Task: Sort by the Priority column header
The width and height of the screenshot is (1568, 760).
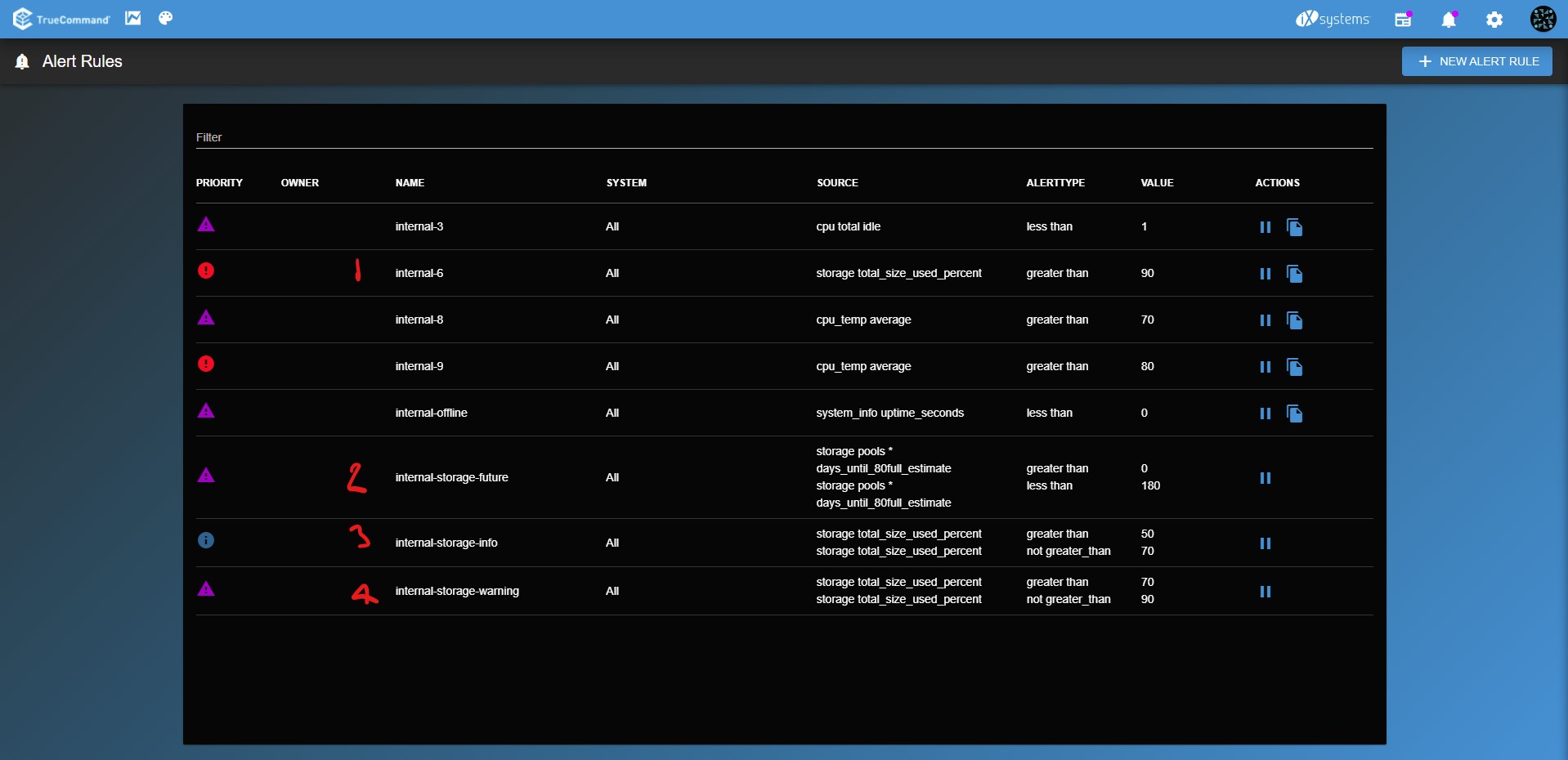Action: click(219, 183)
